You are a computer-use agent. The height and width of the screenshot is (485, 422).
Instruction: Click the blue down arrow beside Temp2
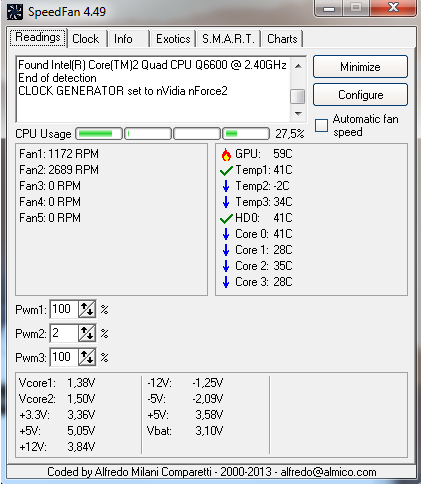pos(226,186)
